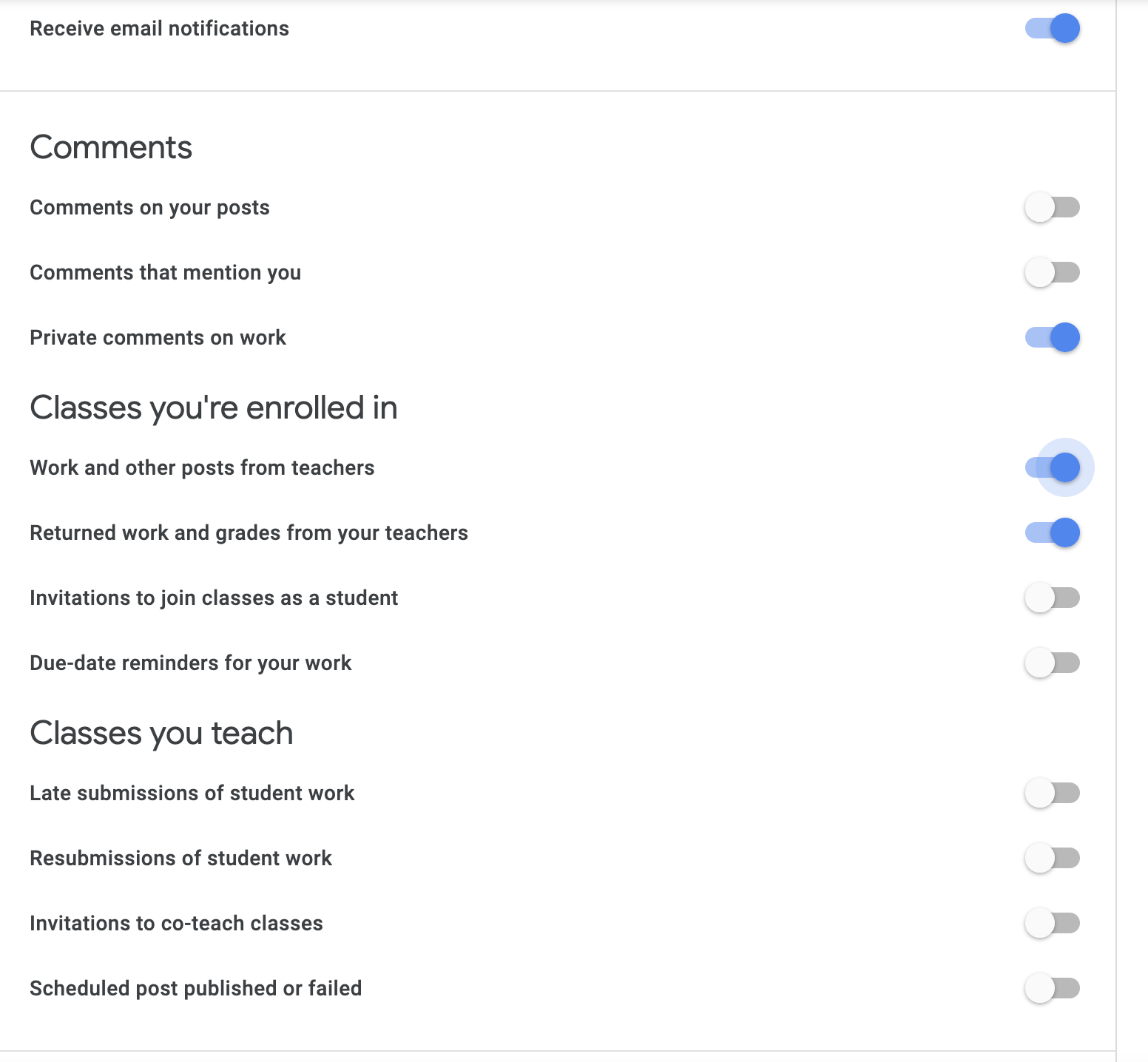Turn on Due-date reminders for your work
The height and width of the screenshot is (1062, 1148).
1052,663
